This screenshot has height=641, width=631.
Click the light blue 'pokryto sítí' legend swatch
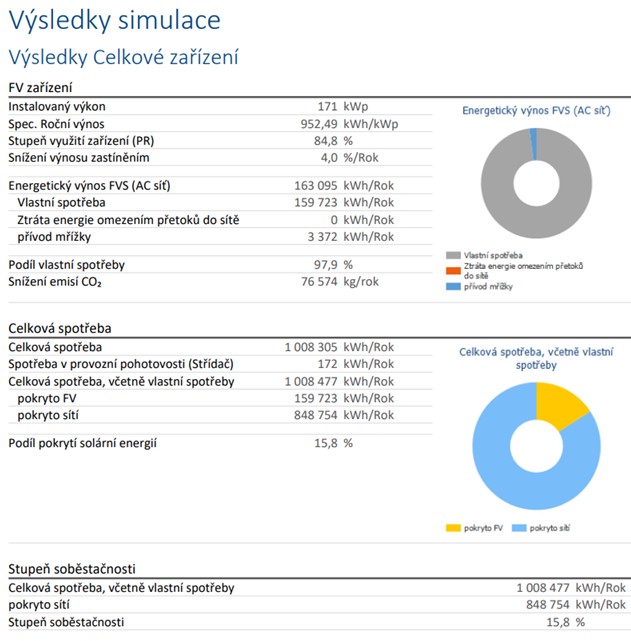(x=519, y=528)
